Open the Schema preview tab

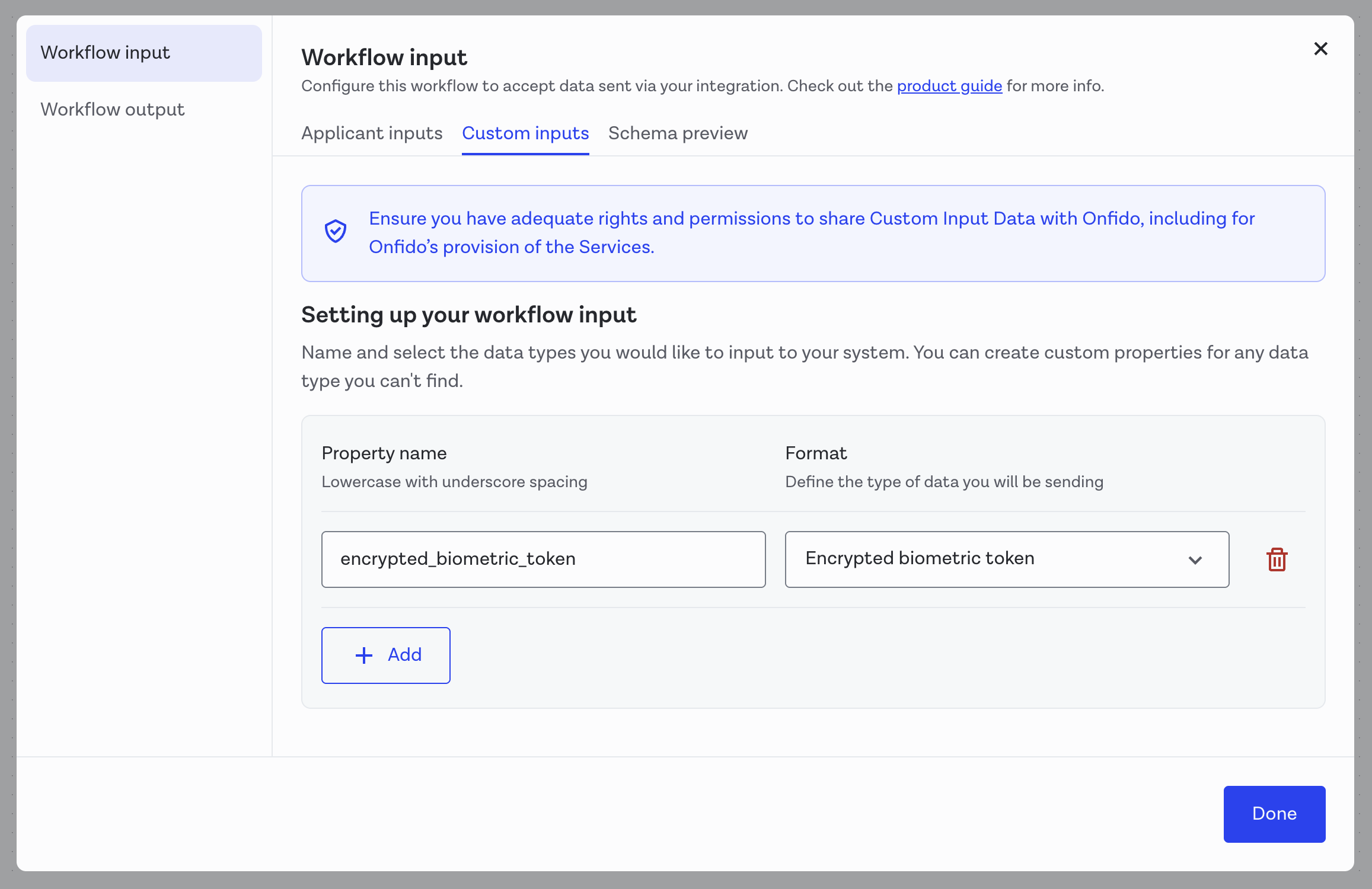[678, 133]
